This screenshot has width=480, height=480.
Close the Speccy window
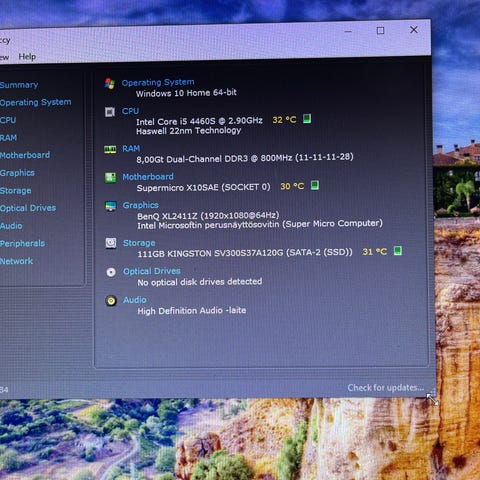click(x=414, y=30)
